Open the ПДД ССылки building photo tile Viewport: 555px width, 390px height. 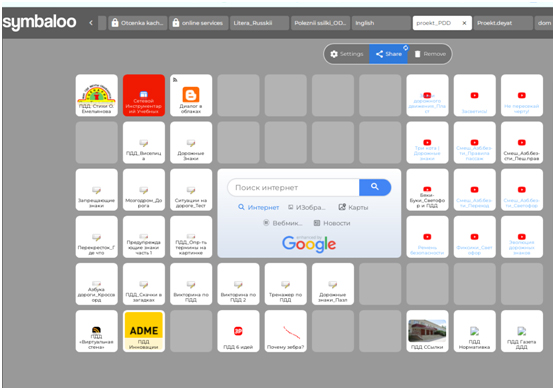pos(427,331)
